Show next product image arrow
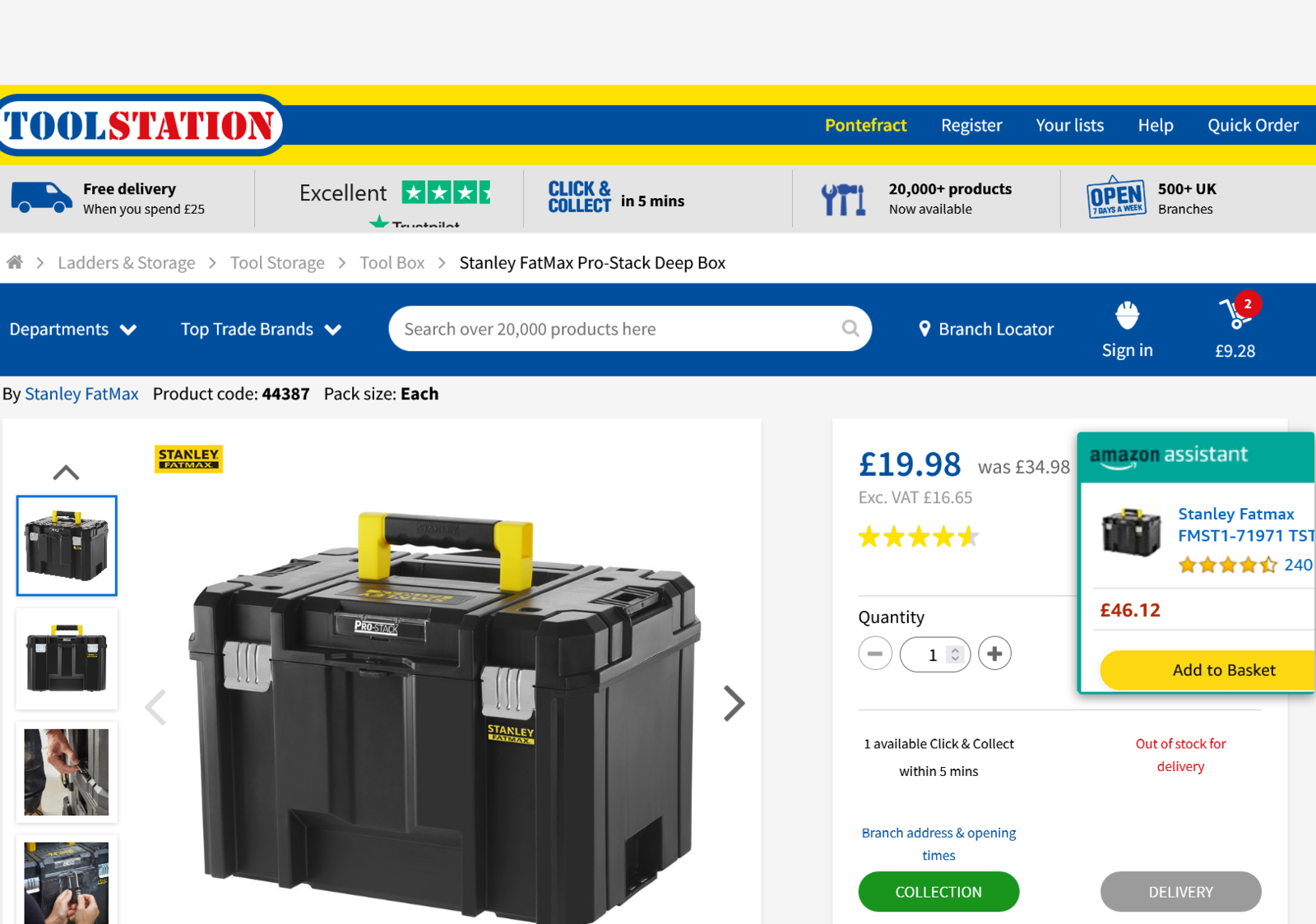This screenshot has width=1316, height=924. tap(734, 703)
